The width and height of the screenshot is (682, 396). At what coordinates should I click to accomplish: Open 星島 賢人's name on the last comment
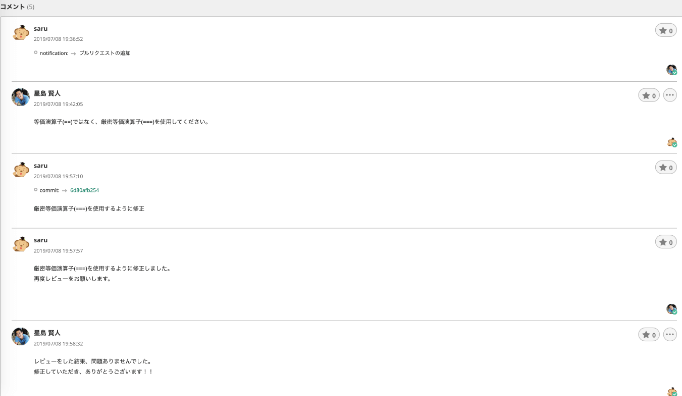click(47, 333)
